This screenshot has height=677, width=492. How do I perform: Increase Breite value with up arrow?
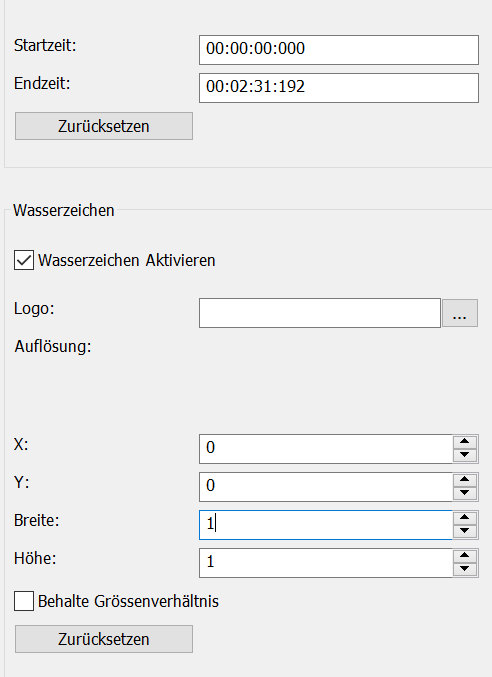click(465, 518)
